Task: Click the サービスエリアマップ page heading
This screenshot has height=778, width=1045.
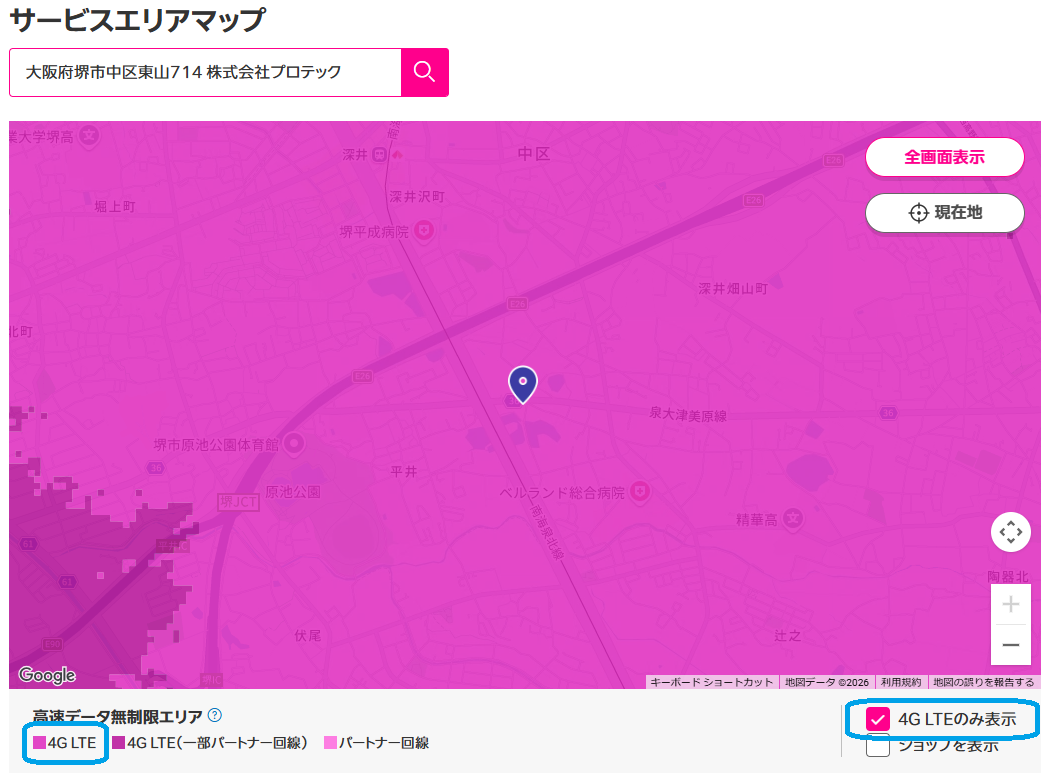Action: click(x=137, y=20)
